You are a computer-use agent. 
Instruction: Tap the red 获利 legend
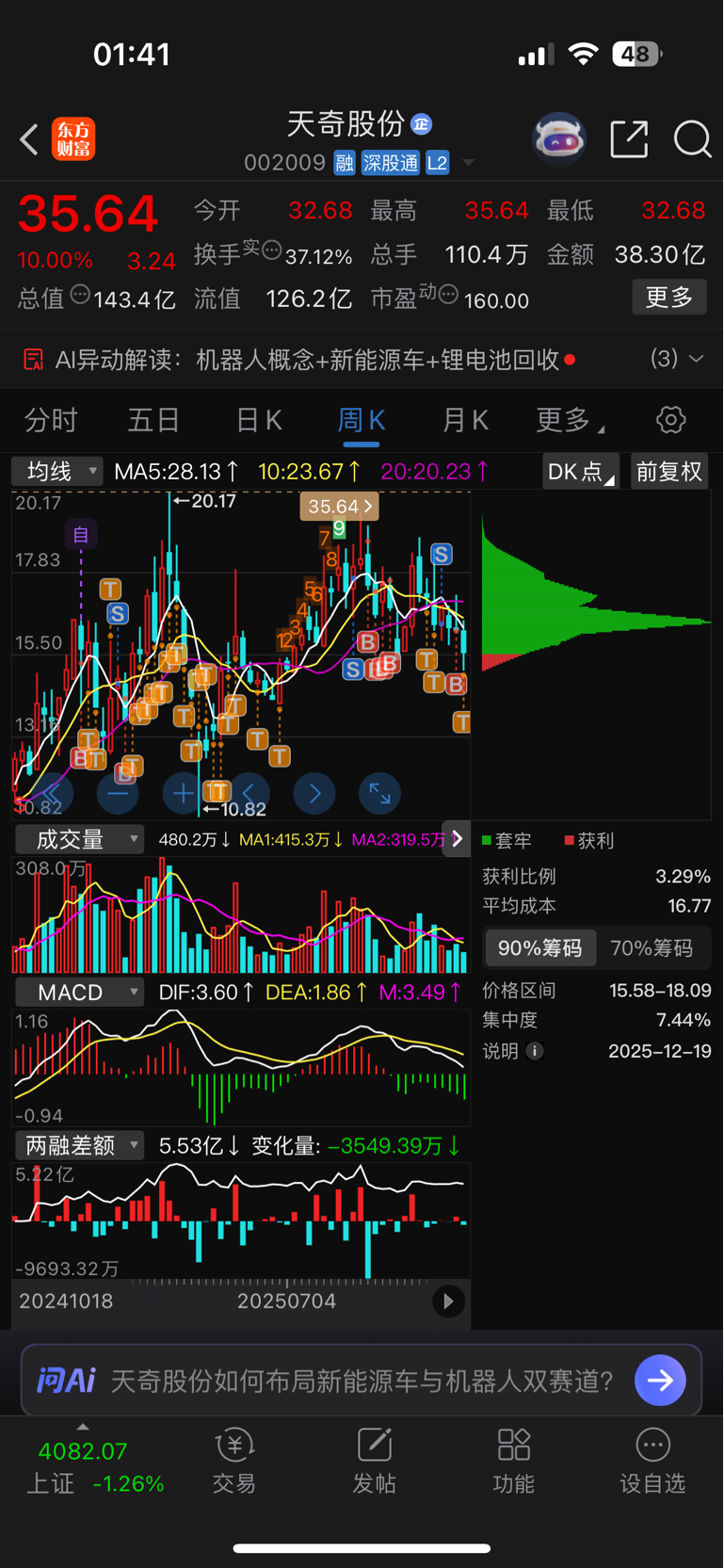click(x=589, y=840)
